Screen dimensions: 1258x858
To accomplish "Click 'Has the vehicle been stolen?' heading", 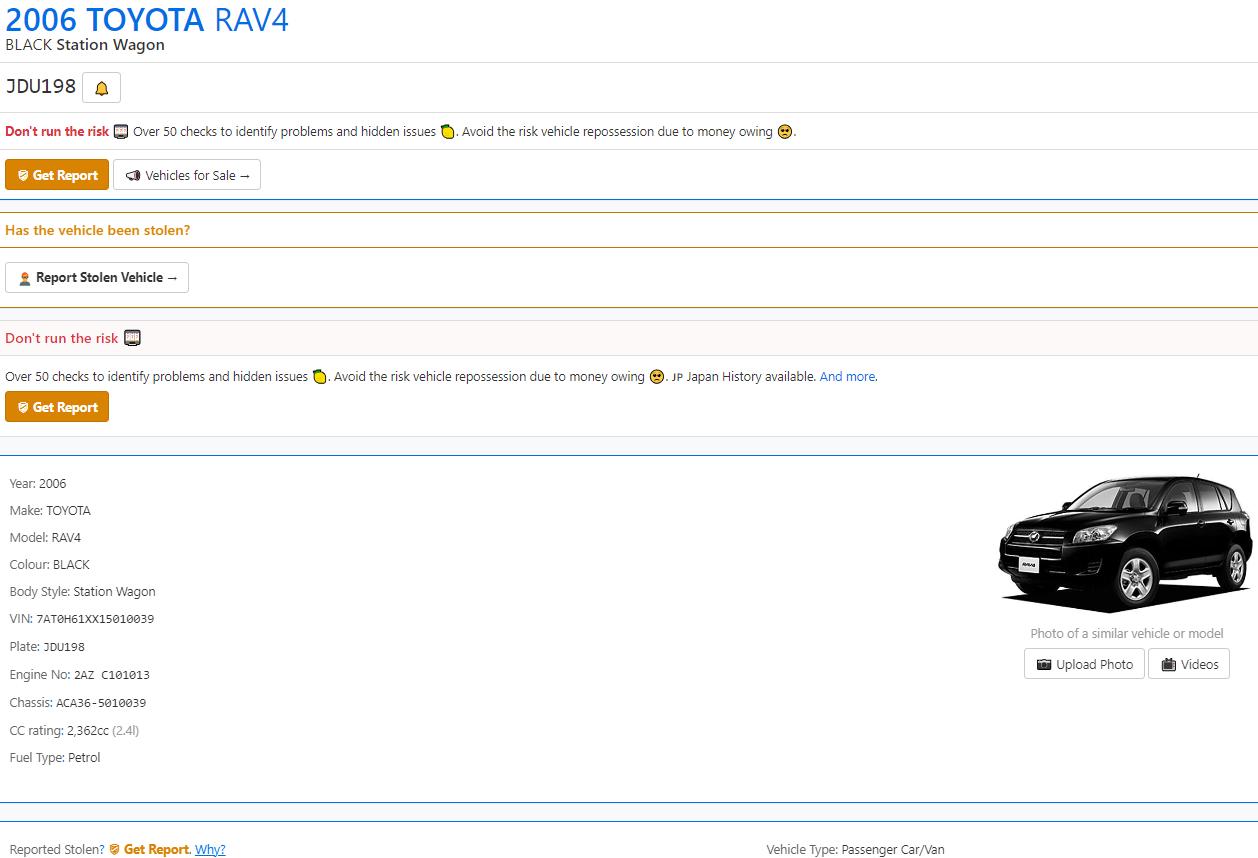I will click(x=98, y=230).
